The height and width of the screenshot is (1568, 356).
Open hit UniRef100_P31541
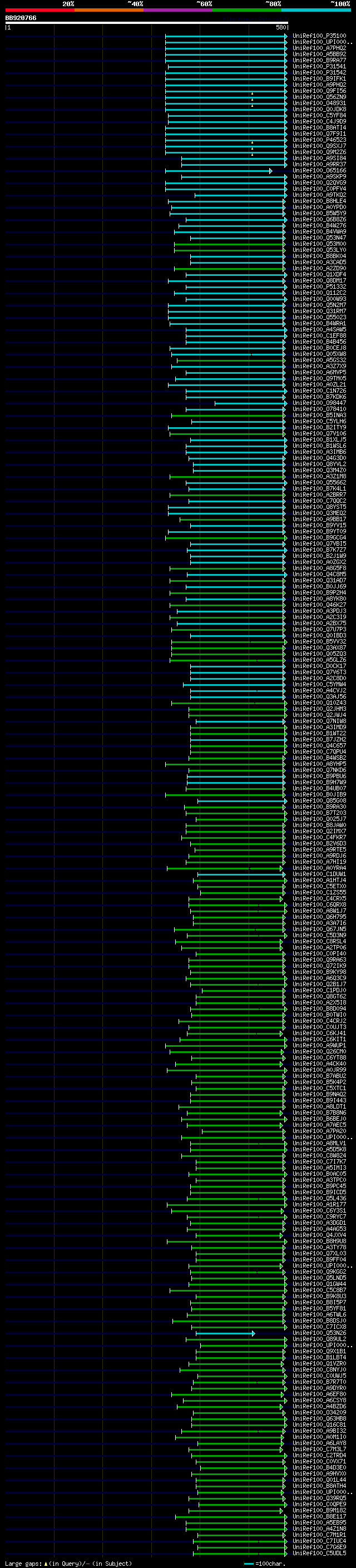pyautogui.click(x=319, y=66)
